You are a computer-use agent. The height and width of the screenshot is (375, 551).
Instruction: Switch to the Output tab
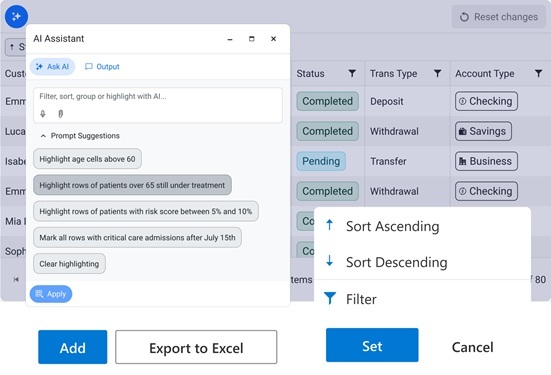102,66
